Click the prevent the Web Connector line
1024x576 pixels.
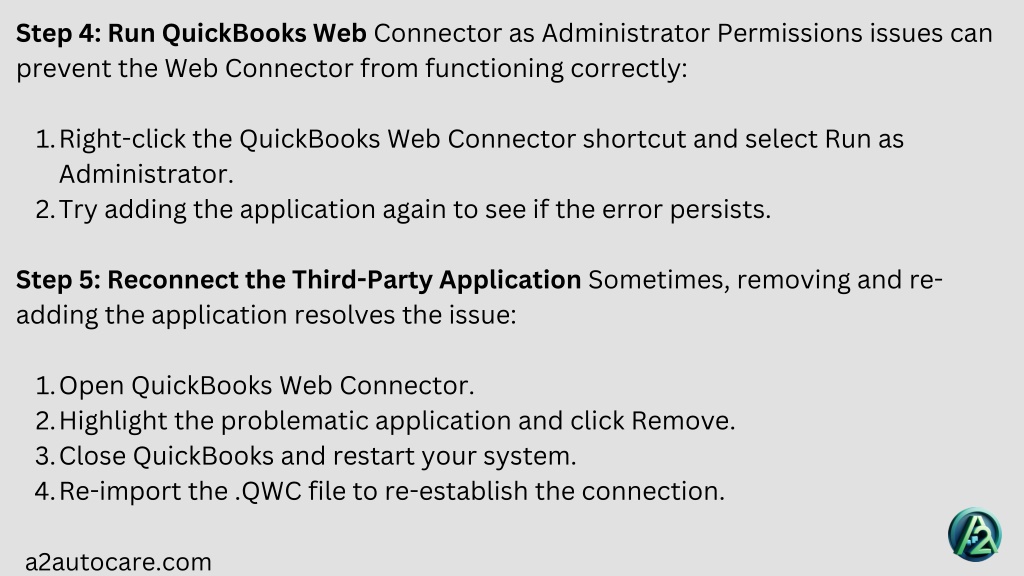[x=351, y=69]
